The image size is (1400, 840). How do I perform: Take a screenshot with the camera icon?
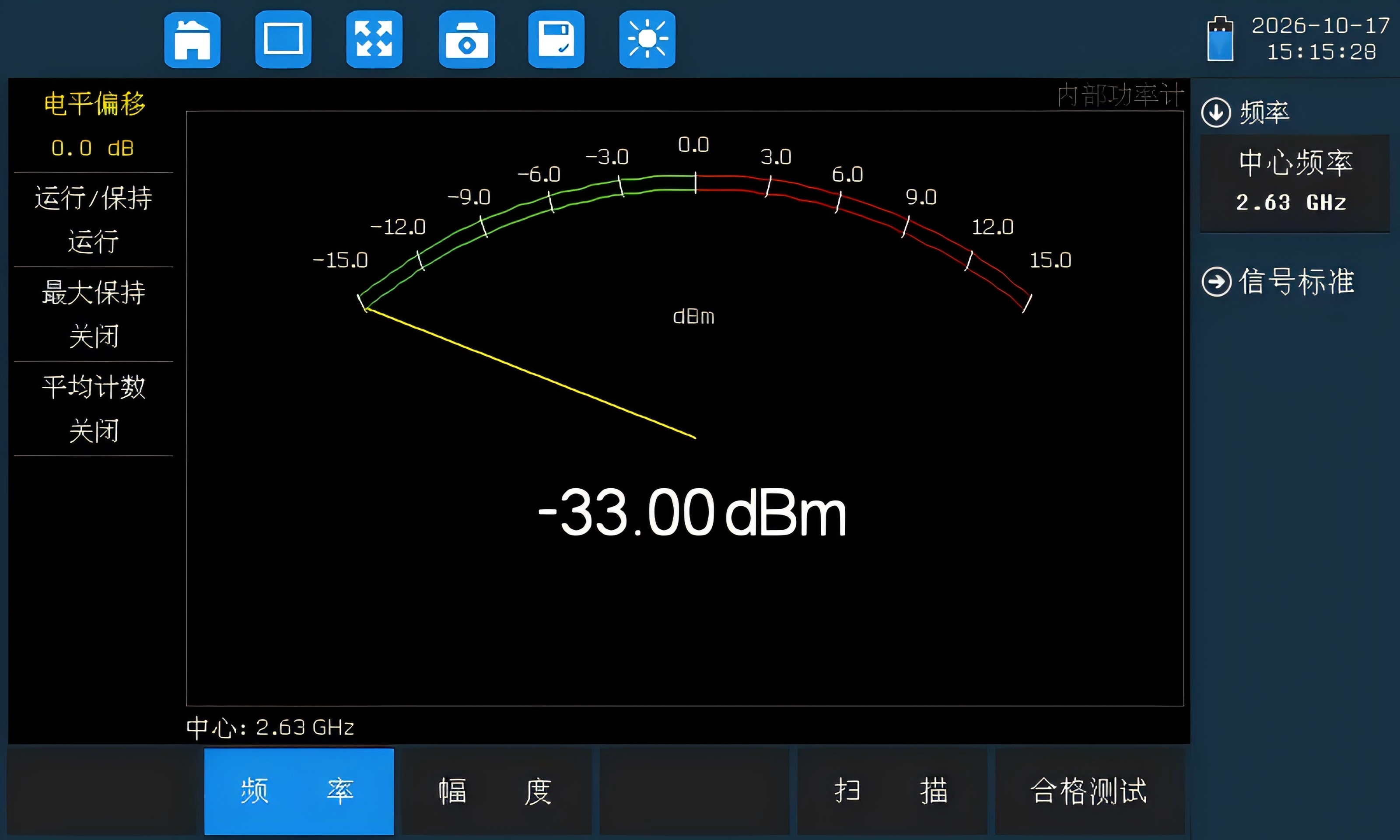pos(467,40)
